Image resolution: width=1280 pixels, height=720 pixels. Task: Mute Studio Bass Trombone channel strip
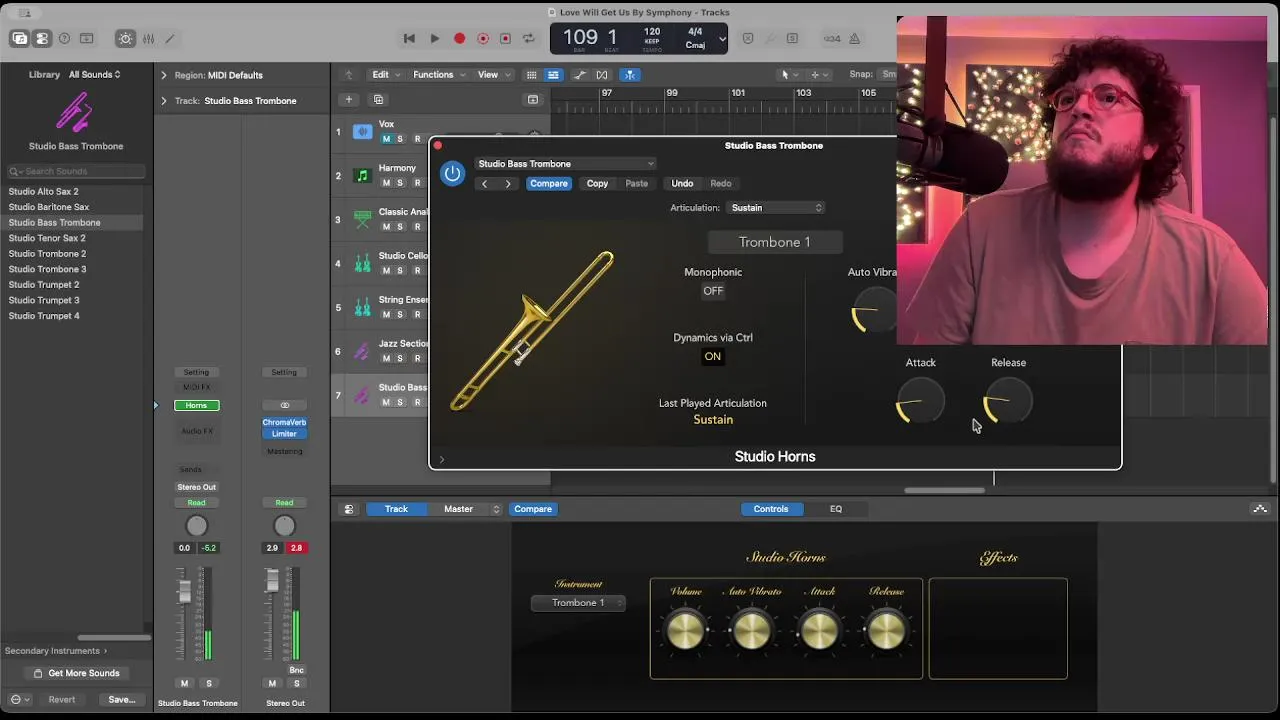(184, 683)
